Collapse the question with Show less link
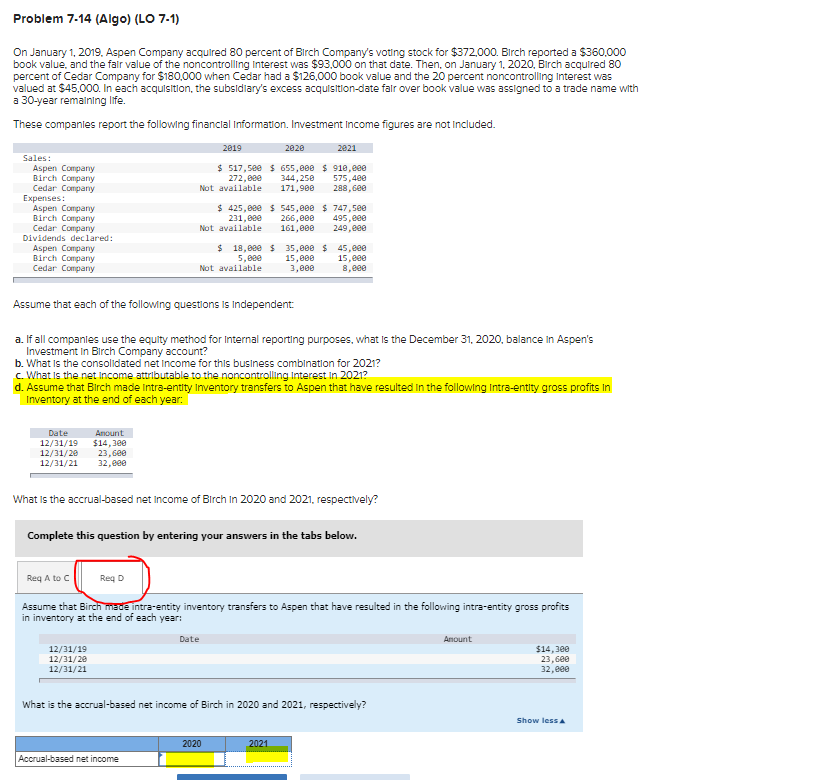This screenshot has width=838, height=780. point(540,721)
